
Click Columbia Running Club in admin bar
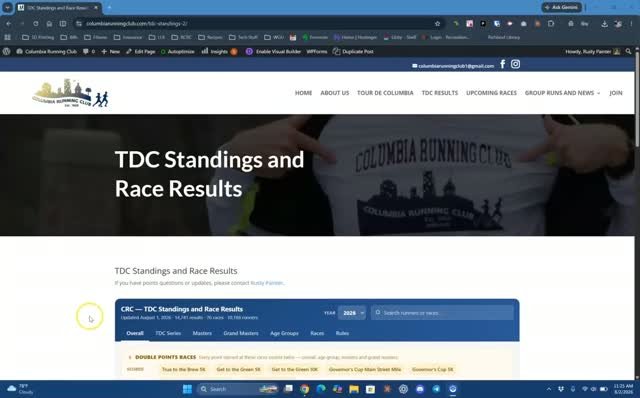click(46, 51)
